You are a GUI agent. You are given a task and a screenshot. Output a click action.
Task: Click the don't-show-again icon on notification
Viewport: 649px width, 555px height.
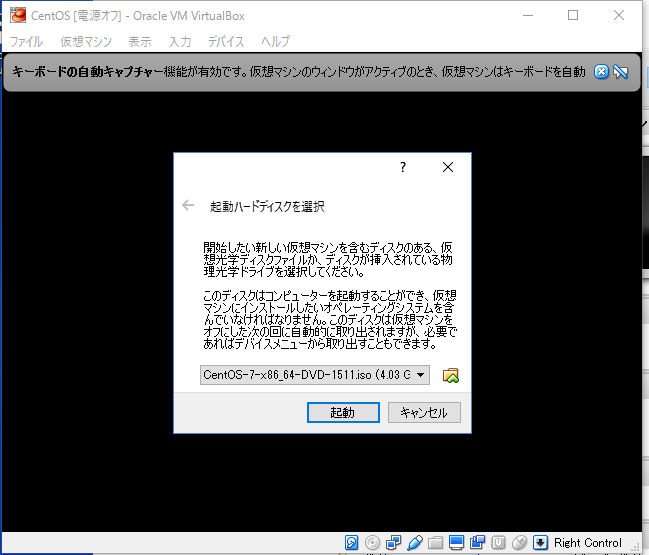(620, 72)
